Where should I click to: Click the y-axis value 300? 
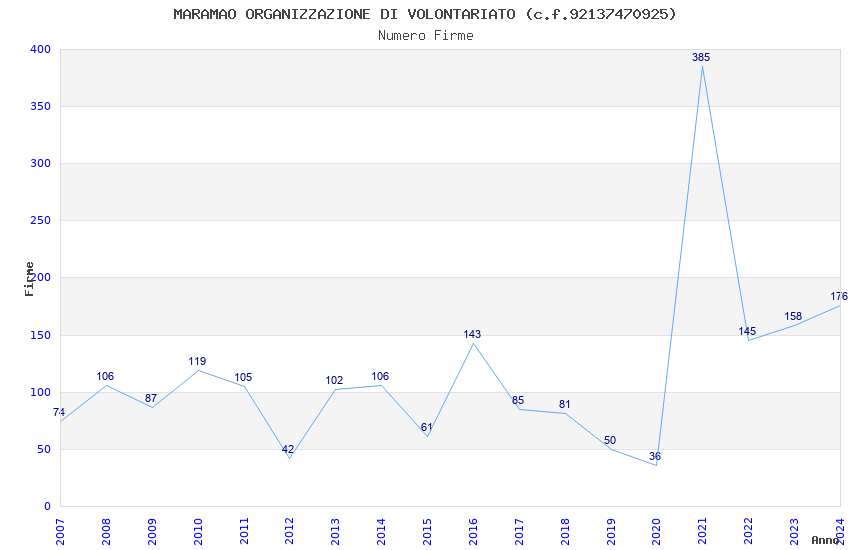(41, 163)
